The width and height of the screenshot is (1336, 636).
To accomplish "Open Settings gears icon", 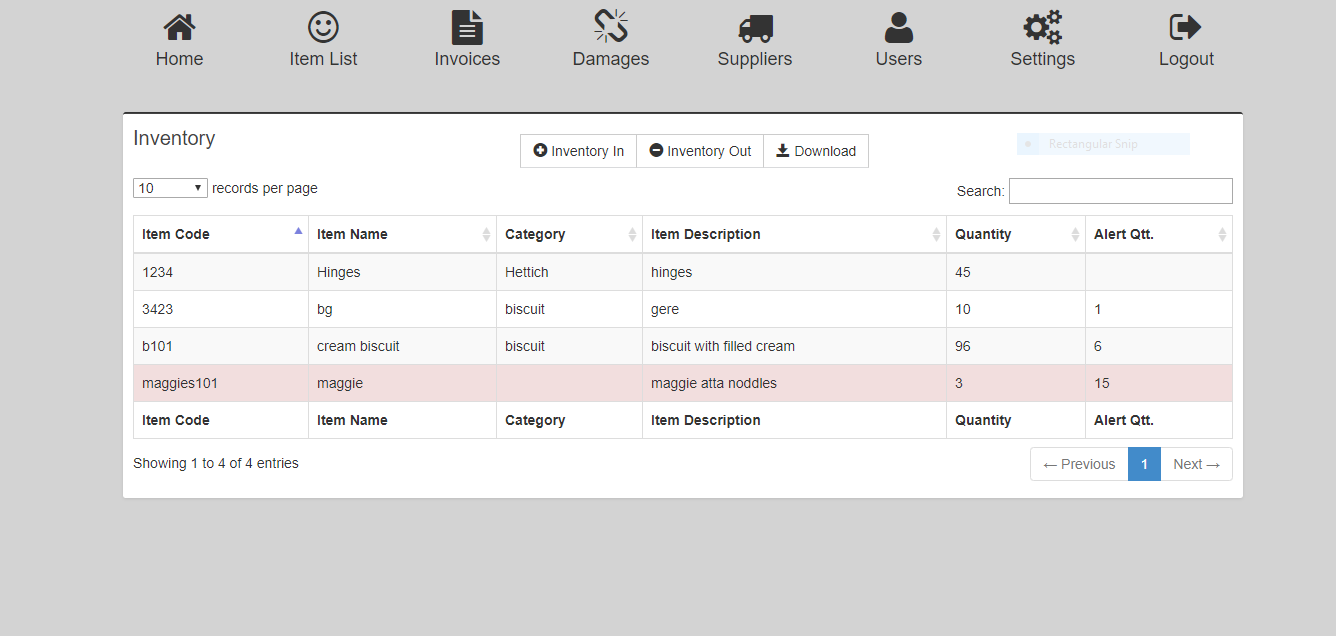I will pyautogui.click(x=1042, y=28).
